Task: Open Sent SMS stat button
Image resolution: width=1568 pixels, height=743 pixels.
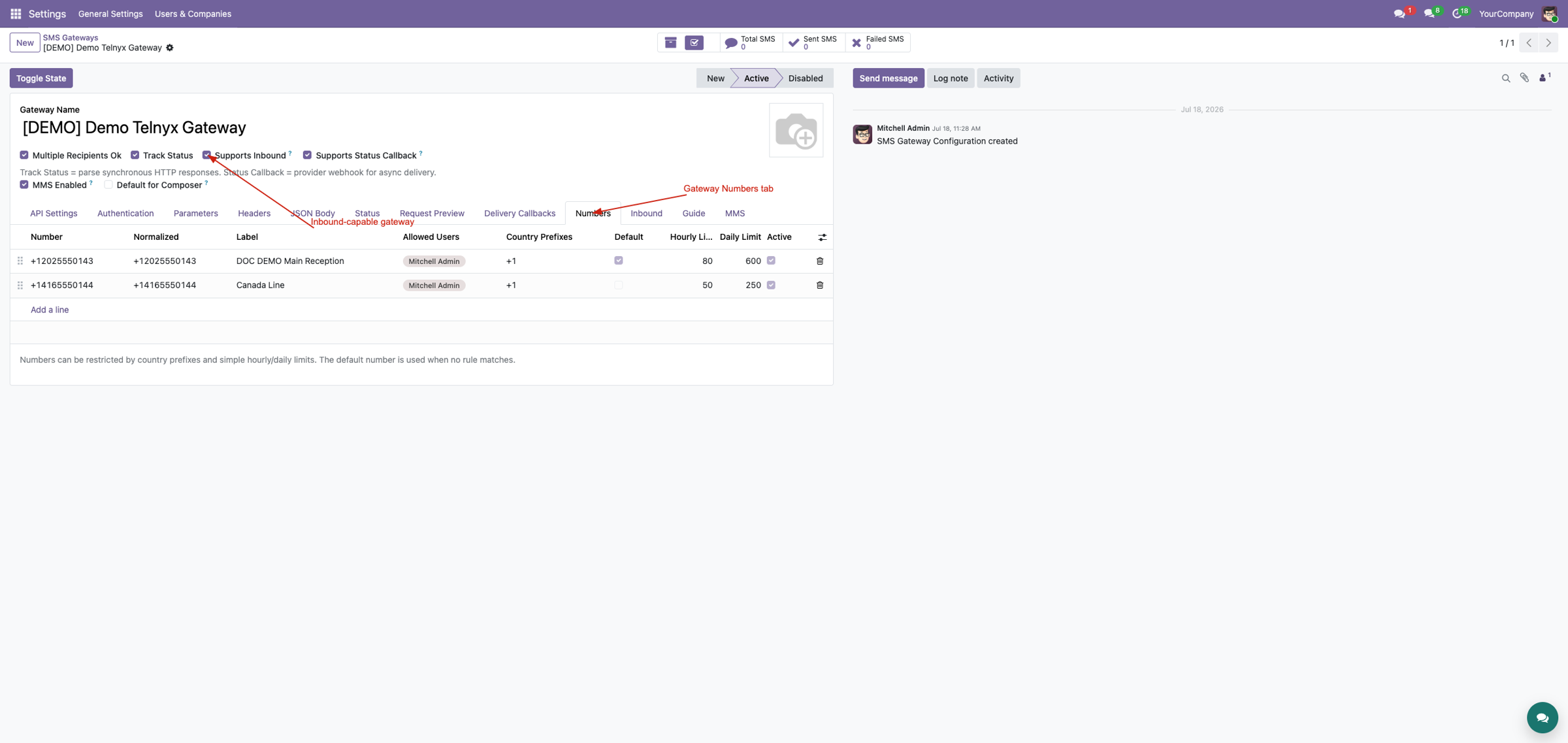Action: (813, 42)
